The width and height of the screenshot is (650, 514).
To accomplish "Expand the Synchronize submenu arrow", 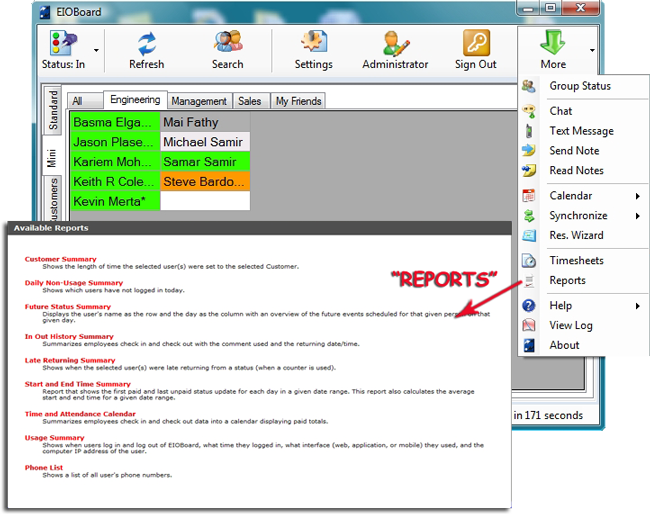I will pos(638,216).
